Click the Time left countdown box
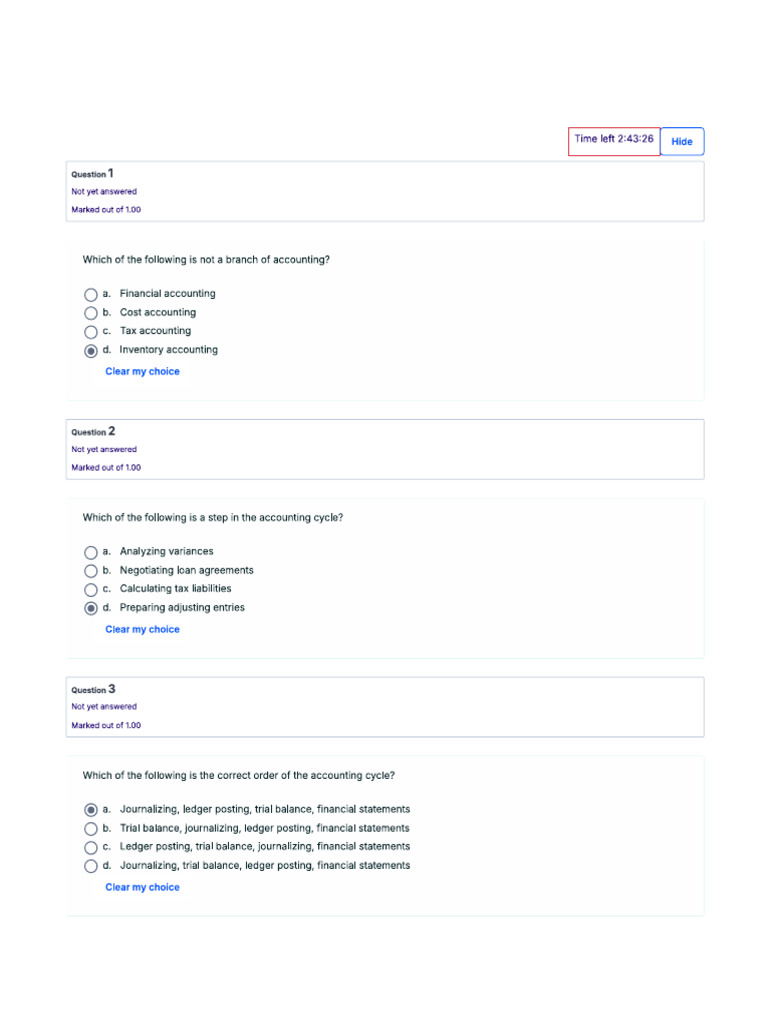The width and height of the screenshot is (768, 1024). [x=614, y=141]
